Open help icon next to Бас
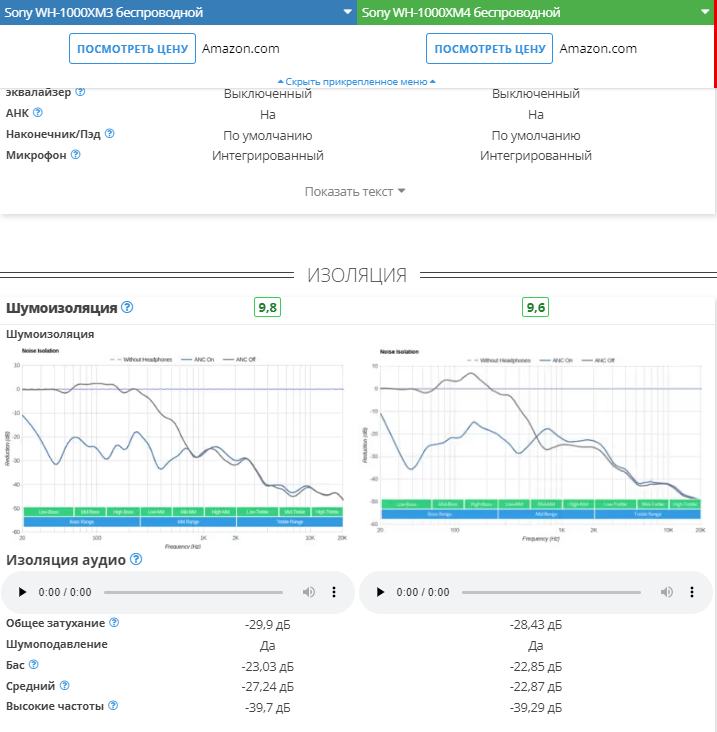The image size is (717, 732). point(34,664)
